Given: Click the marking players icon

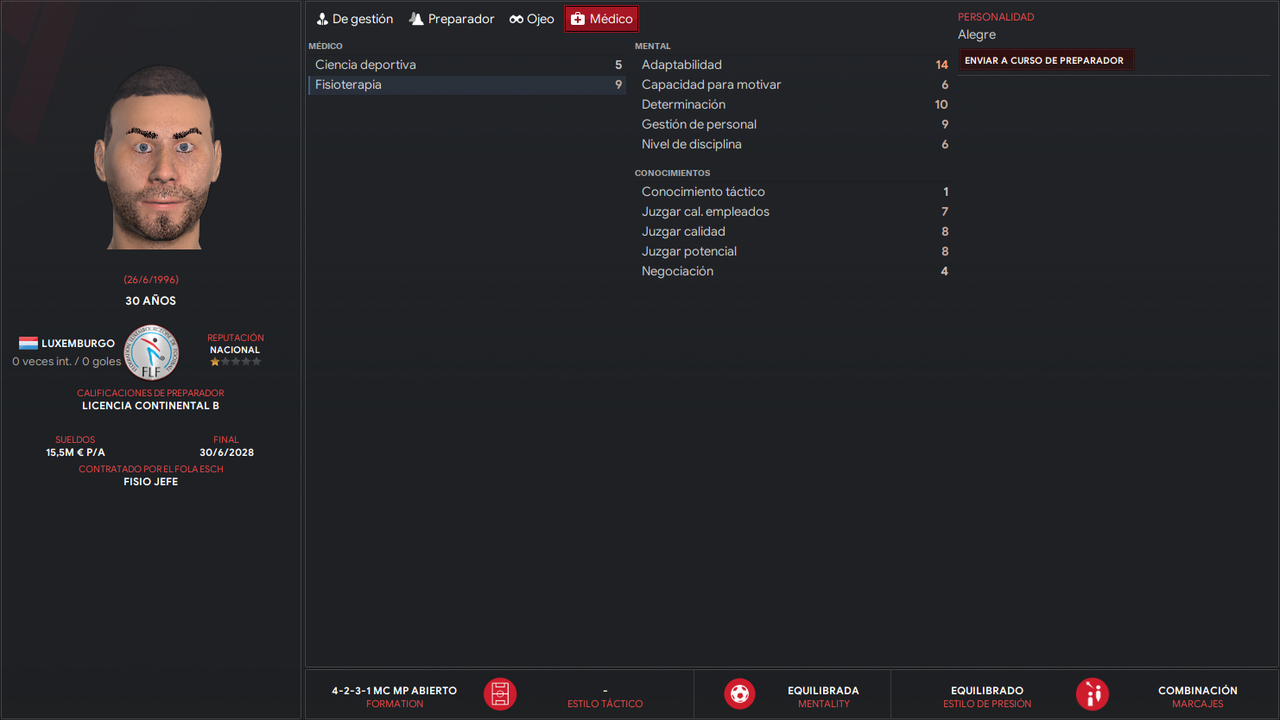Looking at the screenshot, I should click(1093, 694).
